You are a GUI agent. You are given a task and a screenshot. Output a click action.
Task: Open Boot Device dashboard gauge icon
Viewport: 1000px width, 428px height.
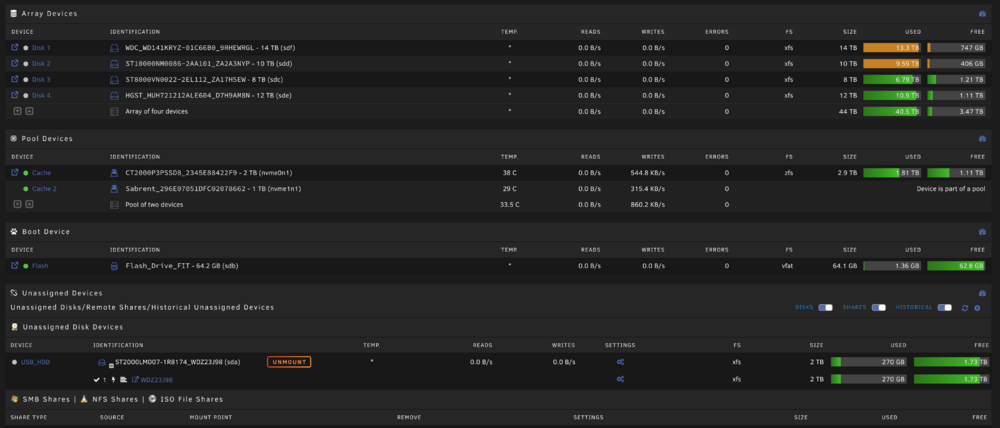(982, 232)
